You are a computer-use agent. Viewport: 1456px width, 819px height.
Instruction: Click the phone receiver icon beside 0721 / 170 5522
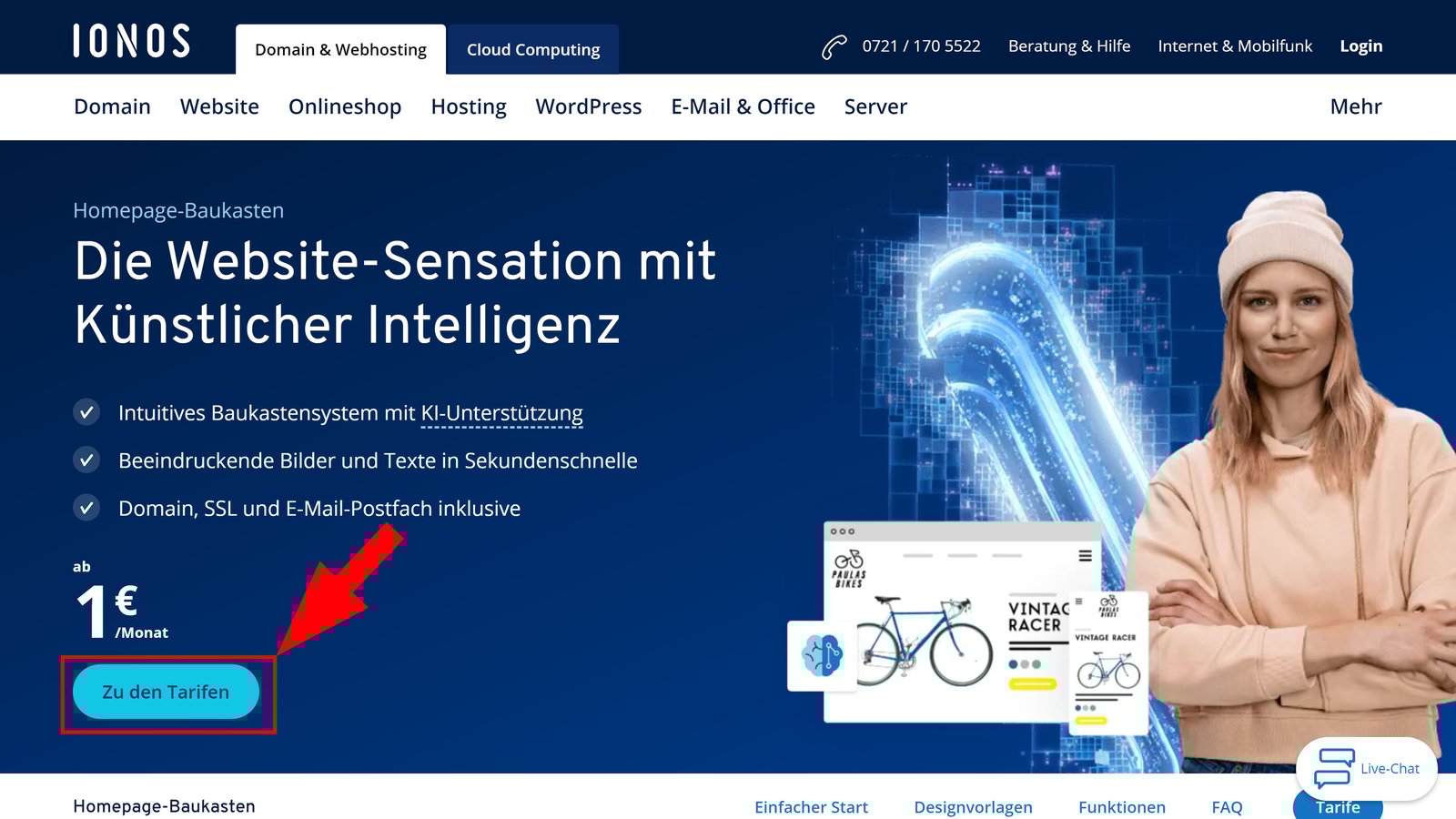[x=834, y=45]
